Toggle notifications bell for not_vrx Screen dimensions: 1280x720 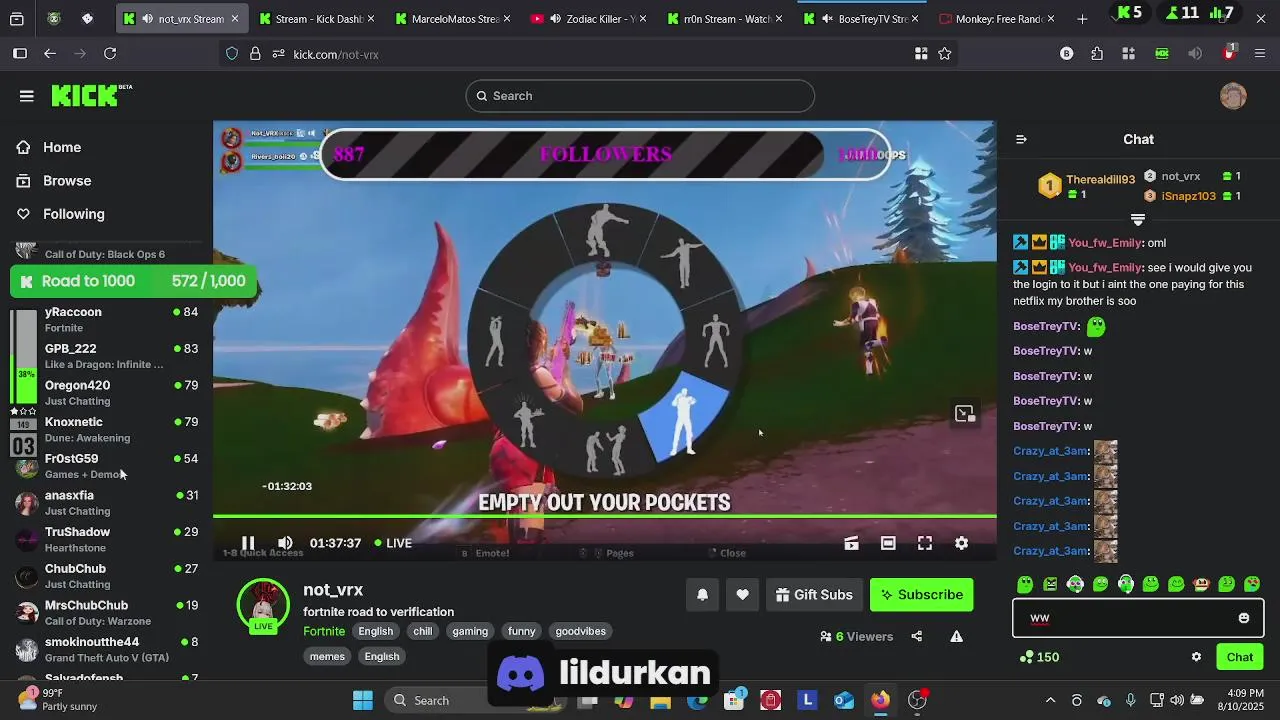(x=702, y=595)
